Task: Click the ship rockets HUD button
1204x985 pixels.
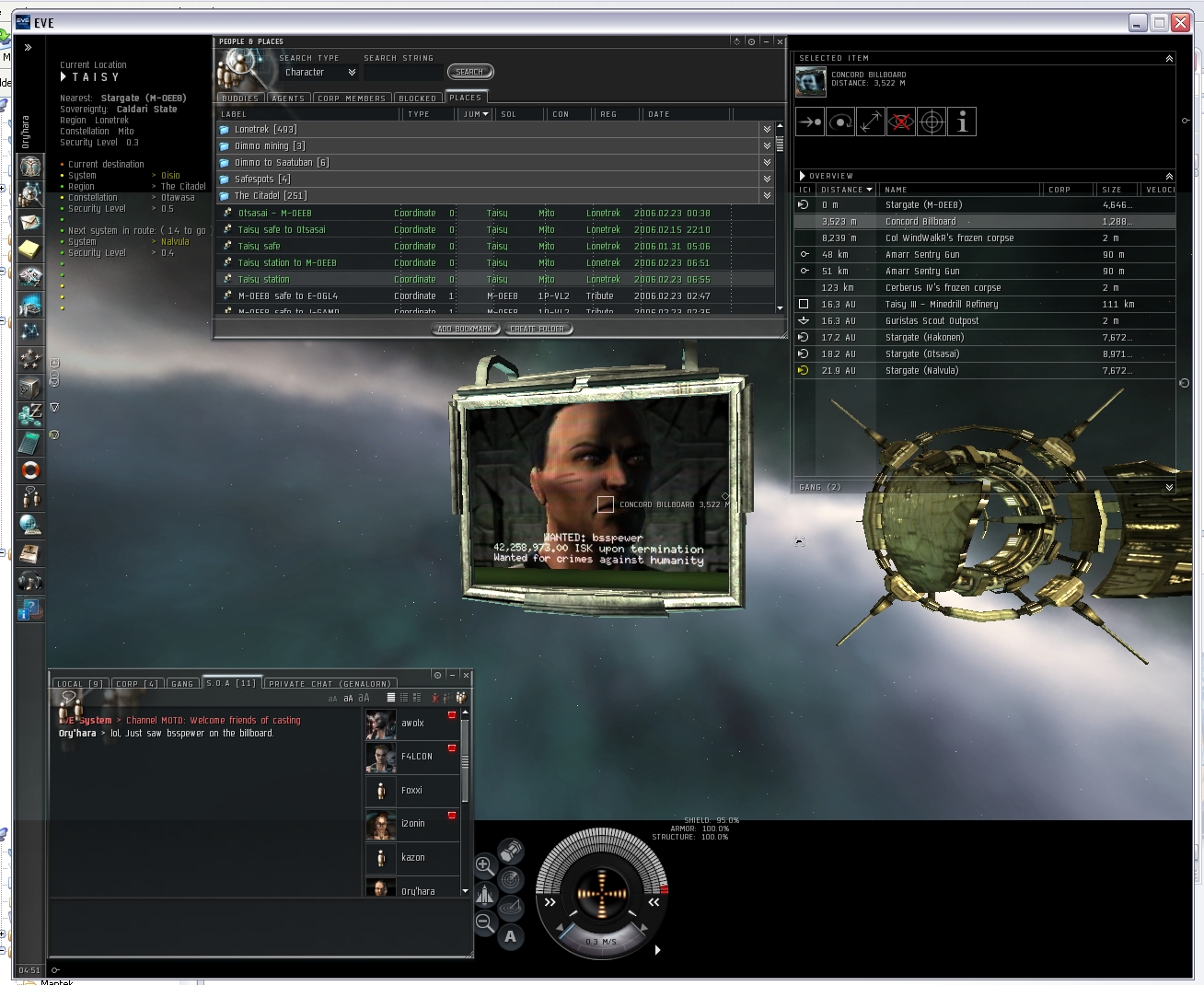Action: tap(485, 894)
